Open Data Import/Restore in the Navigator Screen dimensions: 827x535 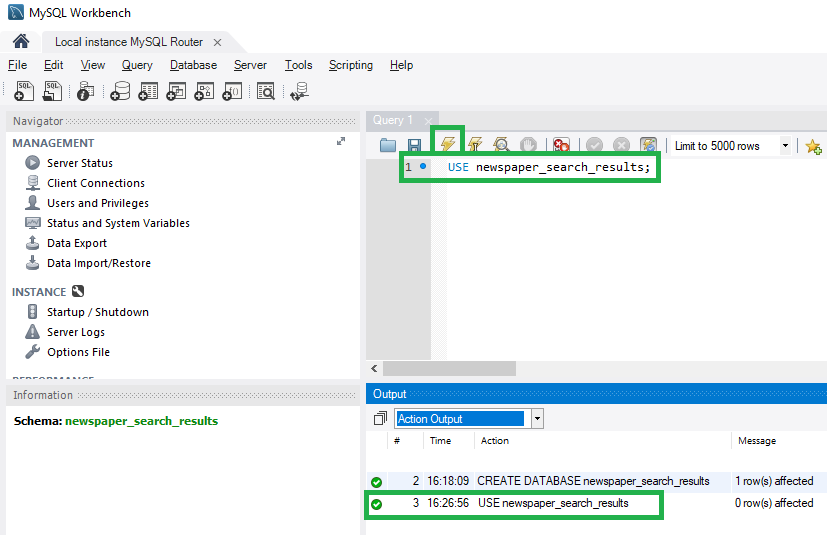pyautogui.click(x=98, y=263)
